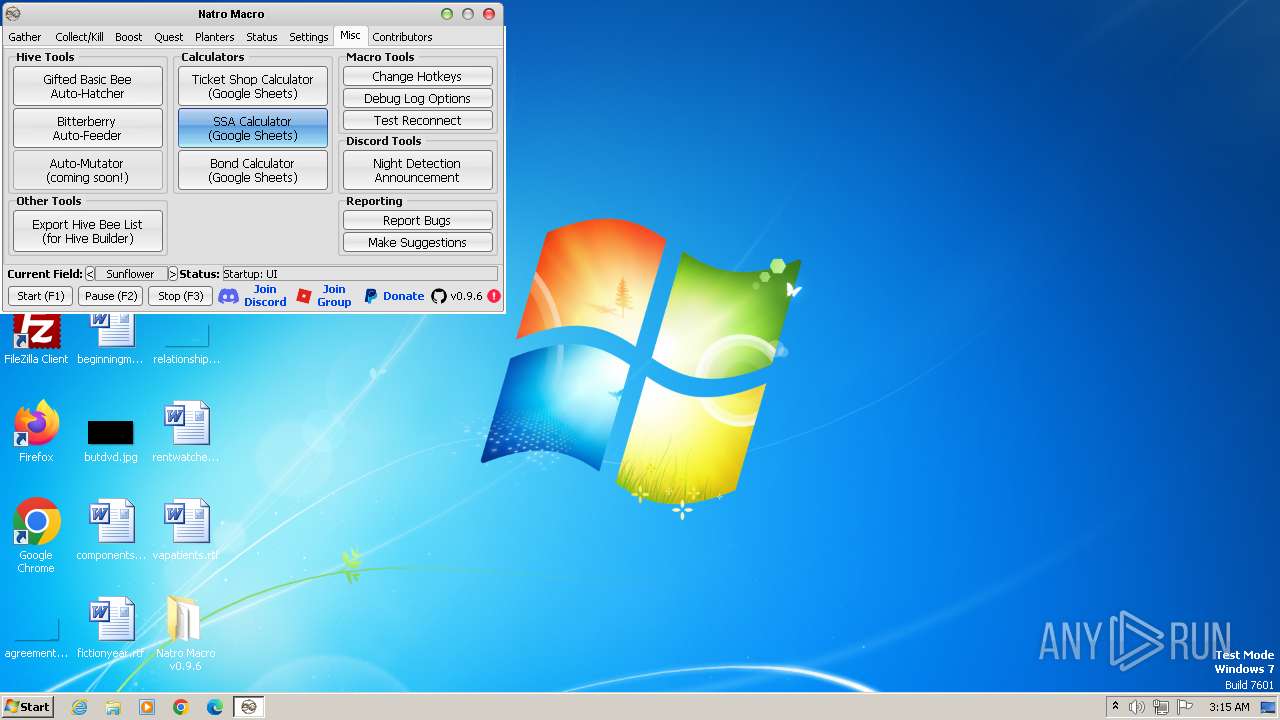Open the Contributors tab
The height and width of the screenshot is (720, 1280).
[403, 37]
